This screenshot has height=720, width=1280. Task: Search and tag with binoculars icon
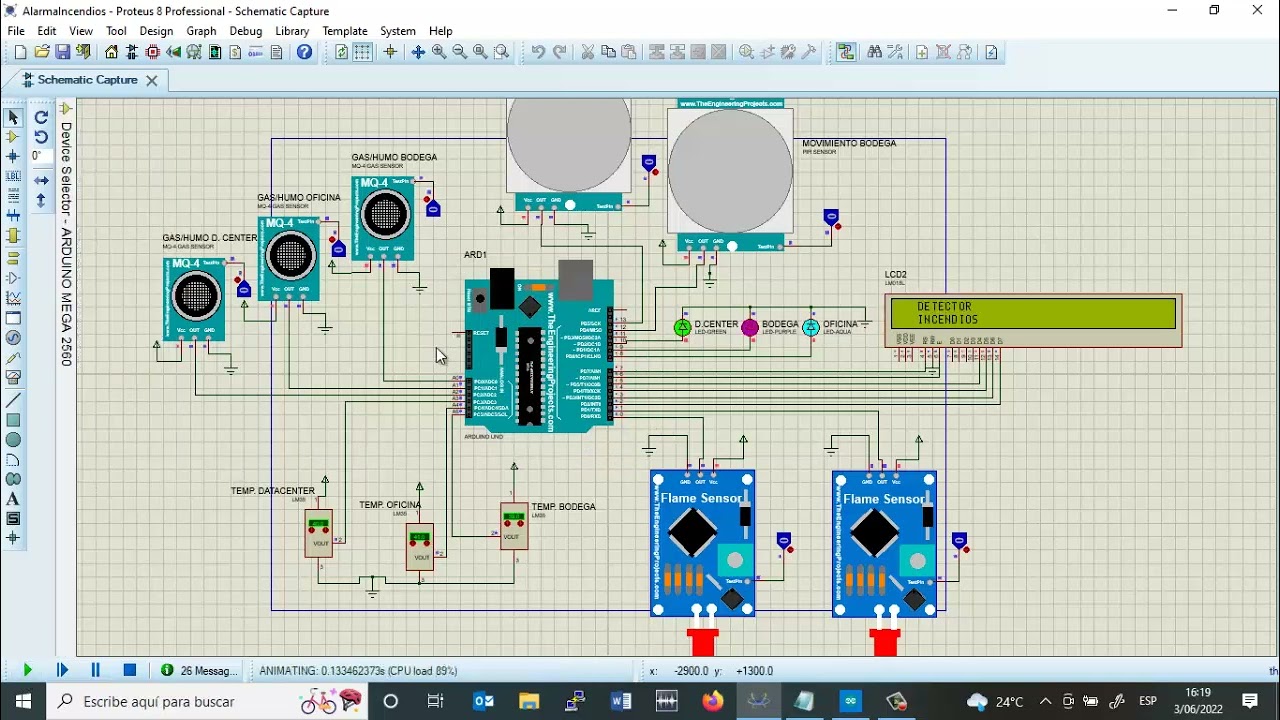[x=875, y=52]
